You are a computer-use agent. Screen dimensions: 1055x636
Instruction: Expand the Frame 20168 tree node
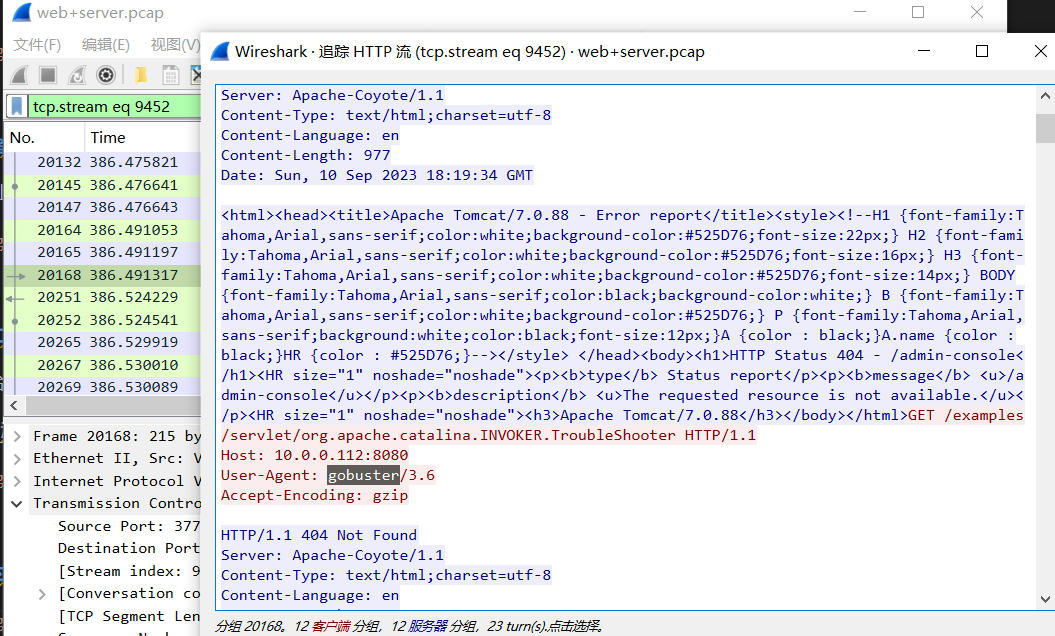16,436
